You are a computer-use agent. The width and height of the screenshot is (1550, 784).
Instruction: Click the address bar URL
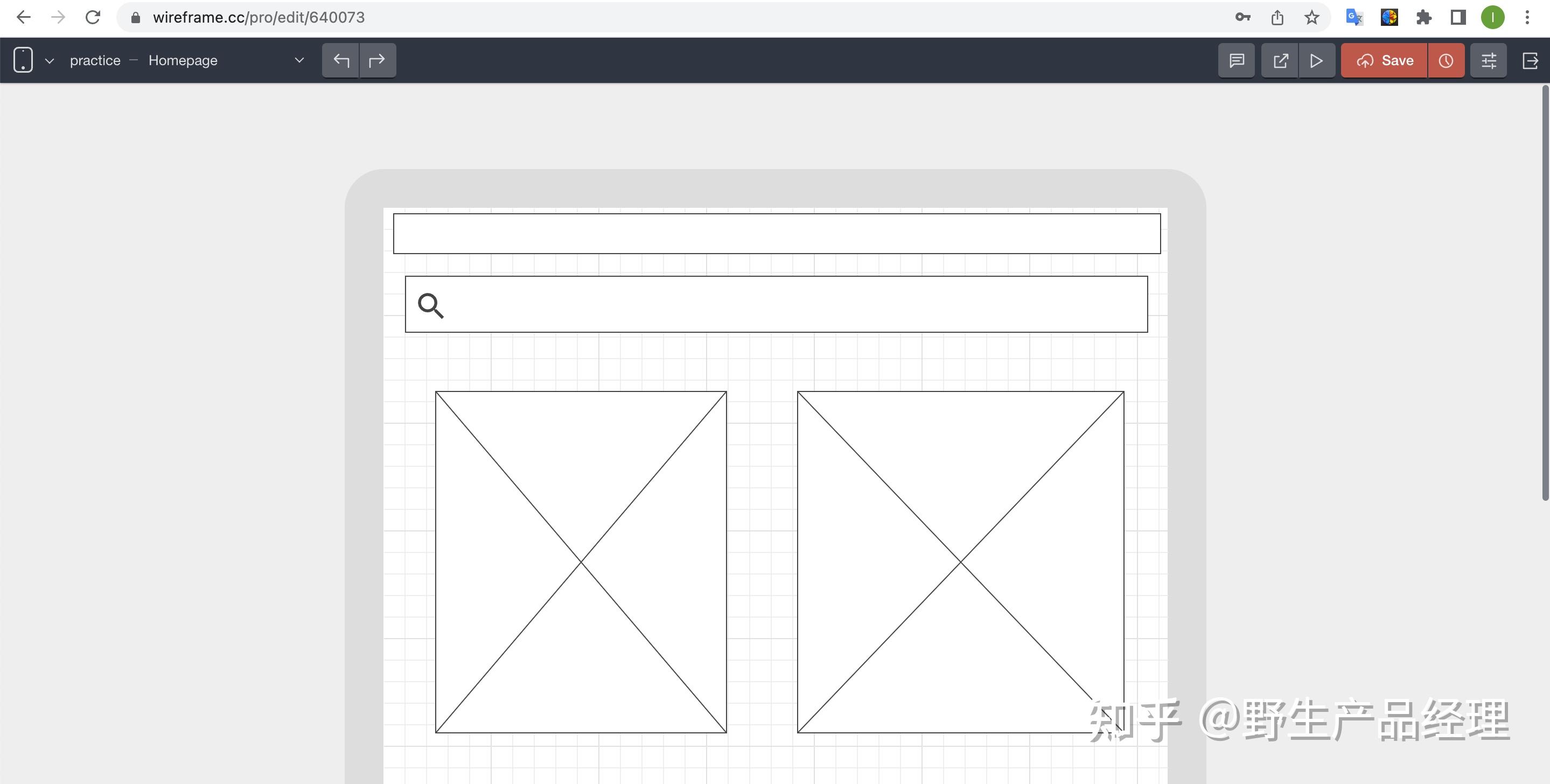(x=259, y=17)
